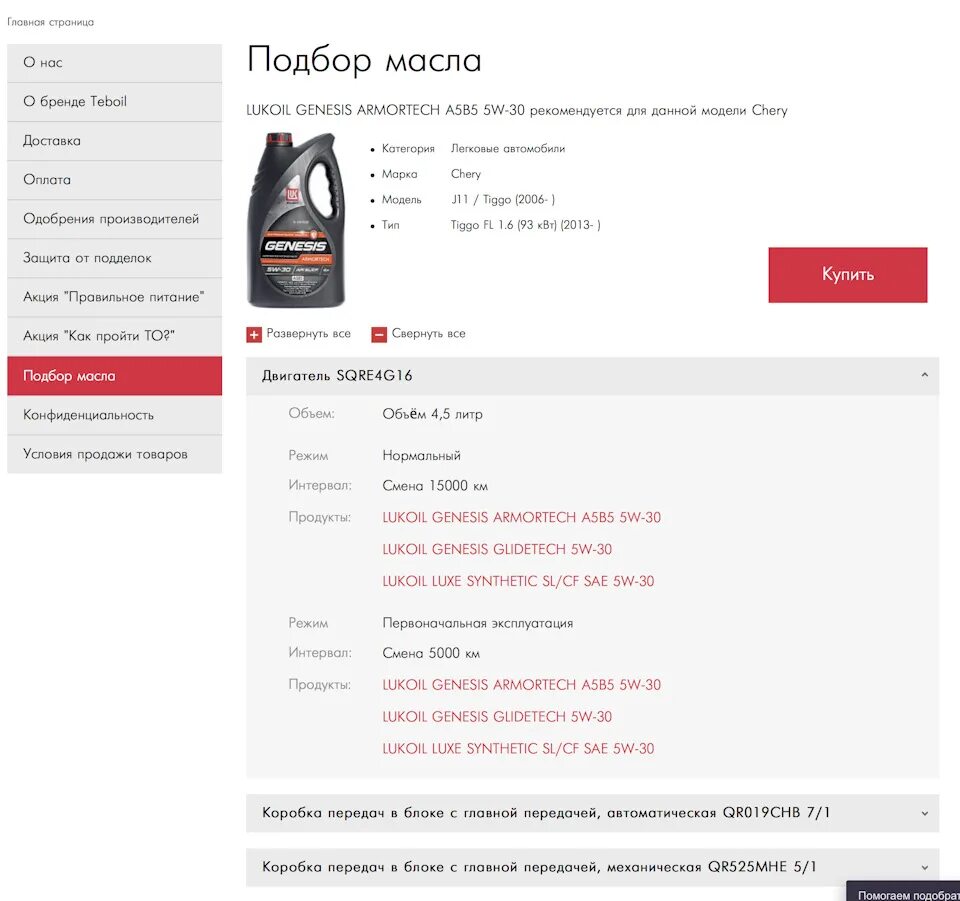960x901 pixels.
Task: Open the Конфиденциальность sidebar item
Action: tap(114, 415)
